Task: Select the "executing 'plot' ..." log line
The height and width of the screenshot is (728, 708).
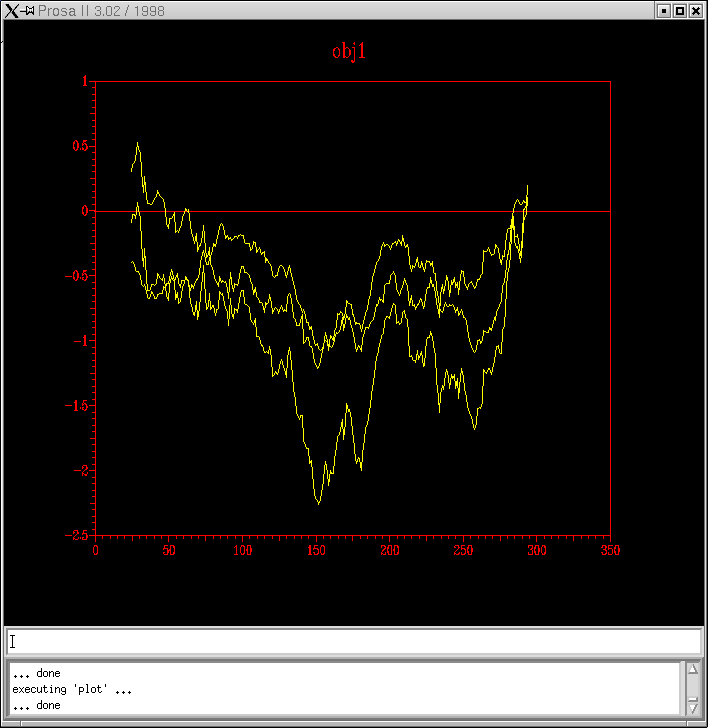Action: pyautogui.click(x=72, y=689)
